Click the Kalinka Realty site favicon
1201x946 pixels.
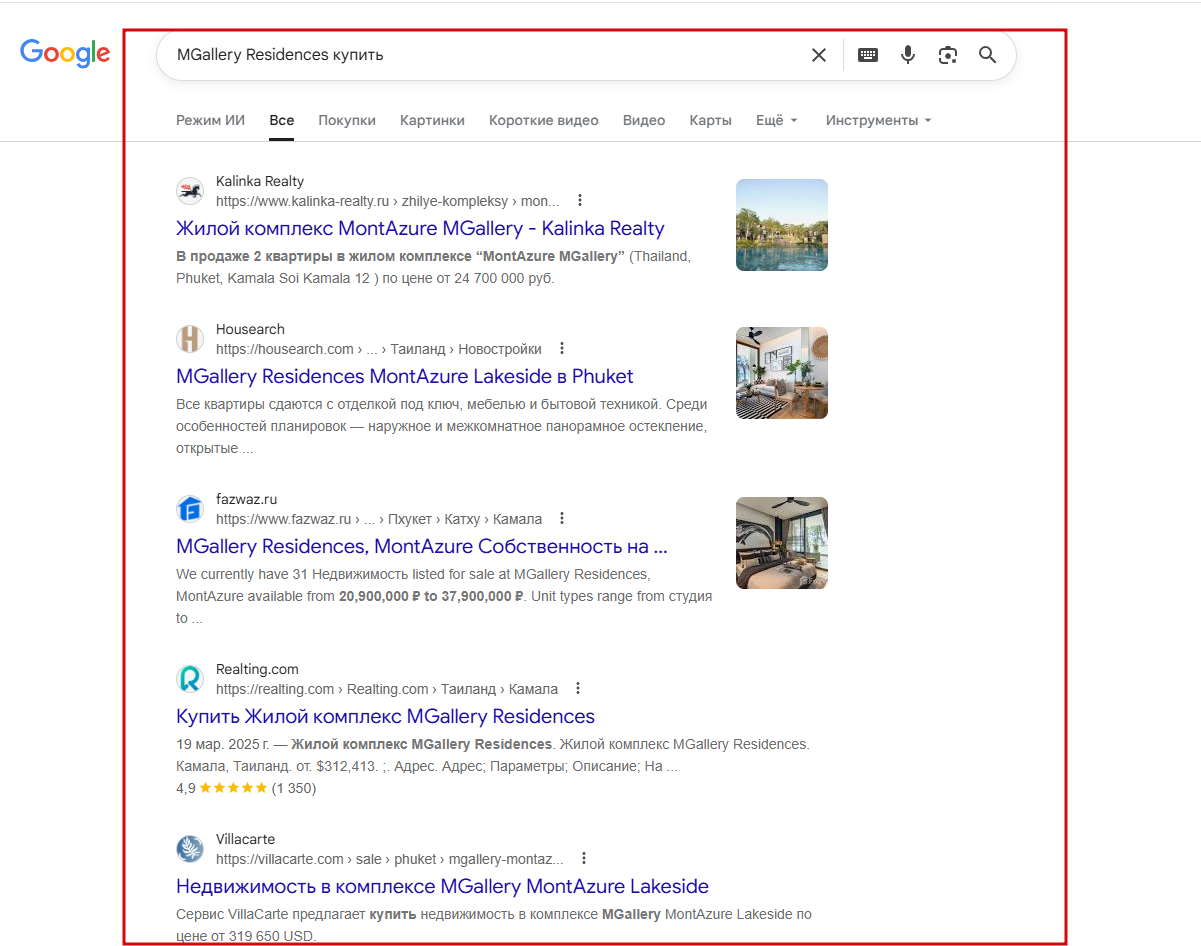tap(190, 190)
